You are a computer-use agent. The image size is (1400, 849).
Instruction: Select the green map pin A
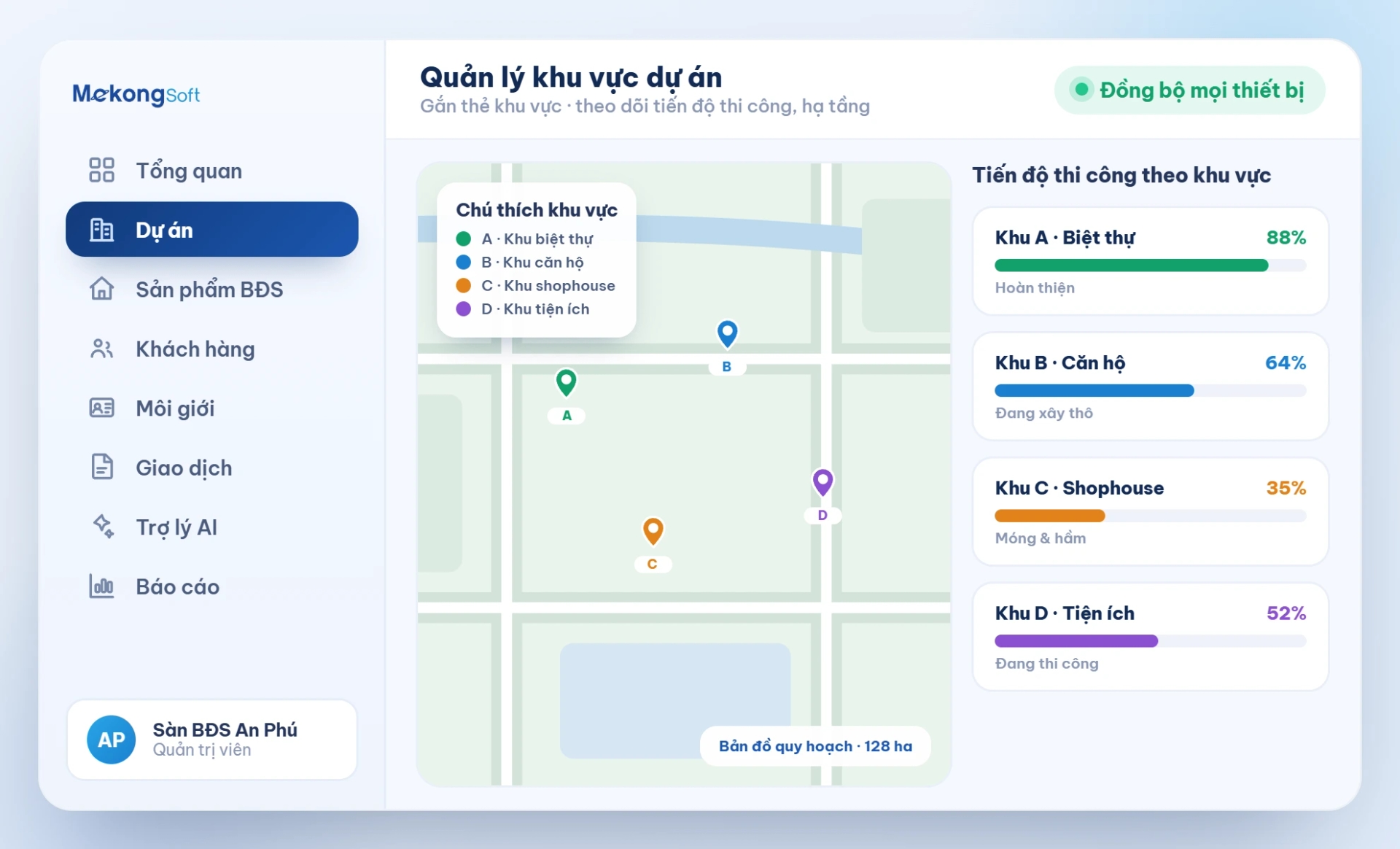point(567,382)
